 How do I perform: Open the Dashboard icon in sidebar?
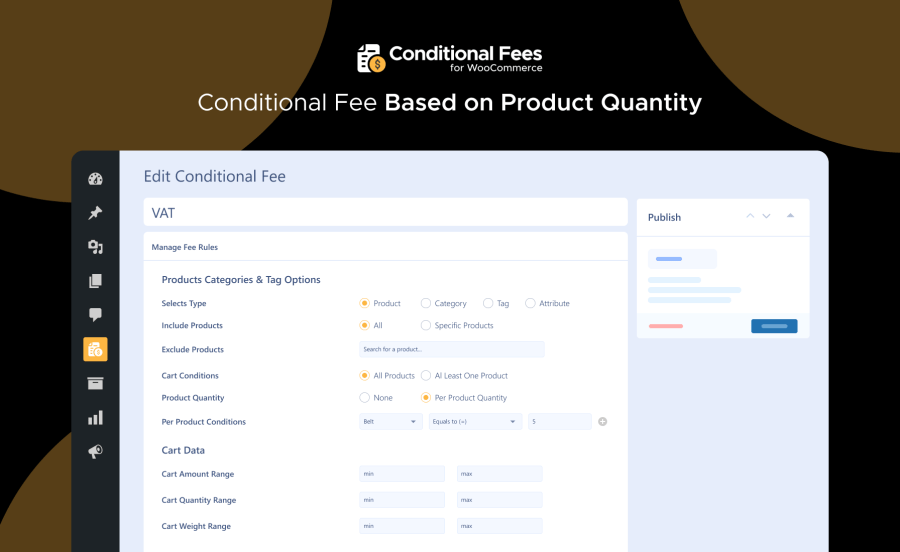[x=95, y=180]
